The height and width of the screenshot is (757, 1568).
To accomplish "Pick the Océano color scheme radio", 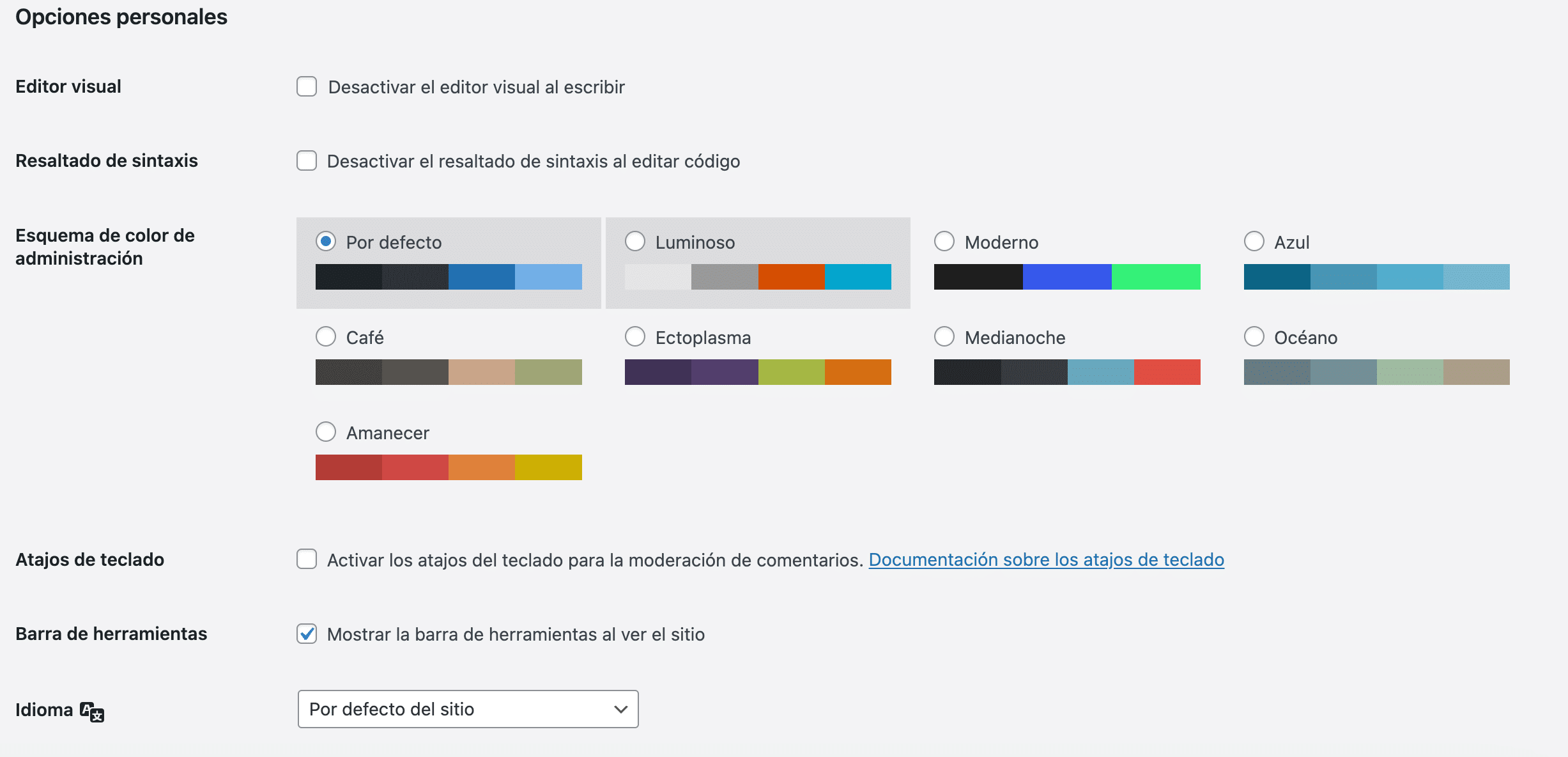I will 1254,337.
